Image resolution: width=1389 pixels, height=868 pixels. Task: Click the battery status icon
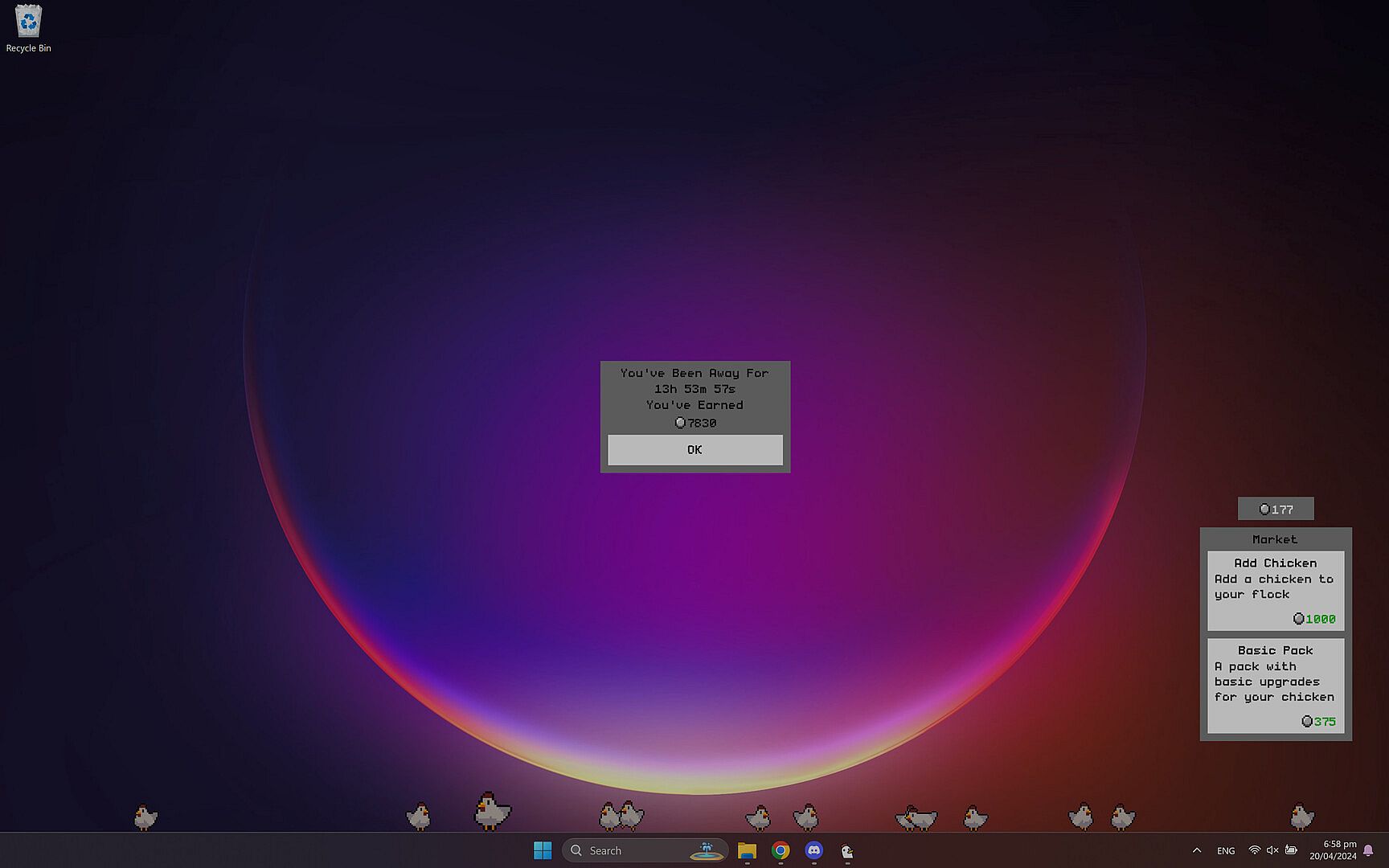pos(1291,850)
